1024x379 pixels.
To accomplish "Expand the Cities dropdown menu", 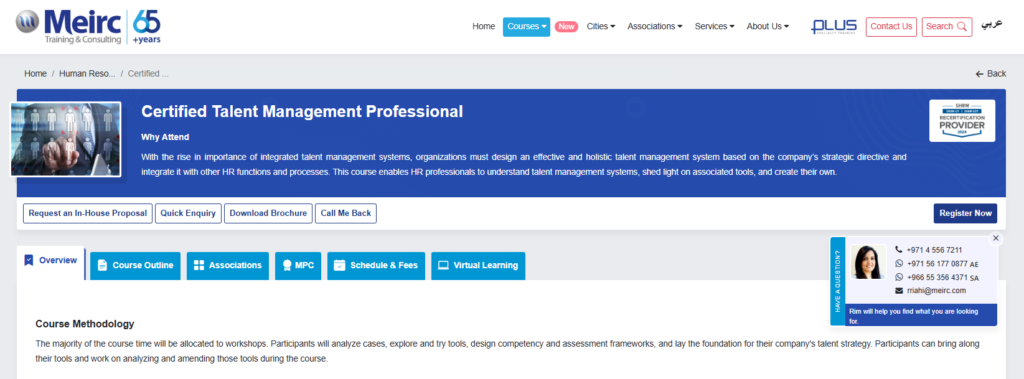I will (601, 27).
